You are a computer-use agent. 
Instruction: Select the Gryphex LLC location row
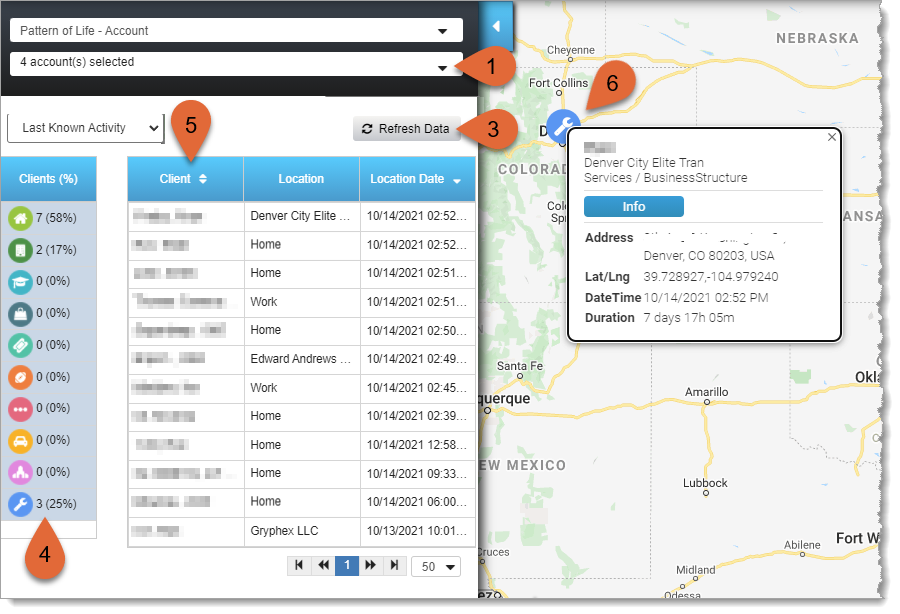tap(301, 530)
